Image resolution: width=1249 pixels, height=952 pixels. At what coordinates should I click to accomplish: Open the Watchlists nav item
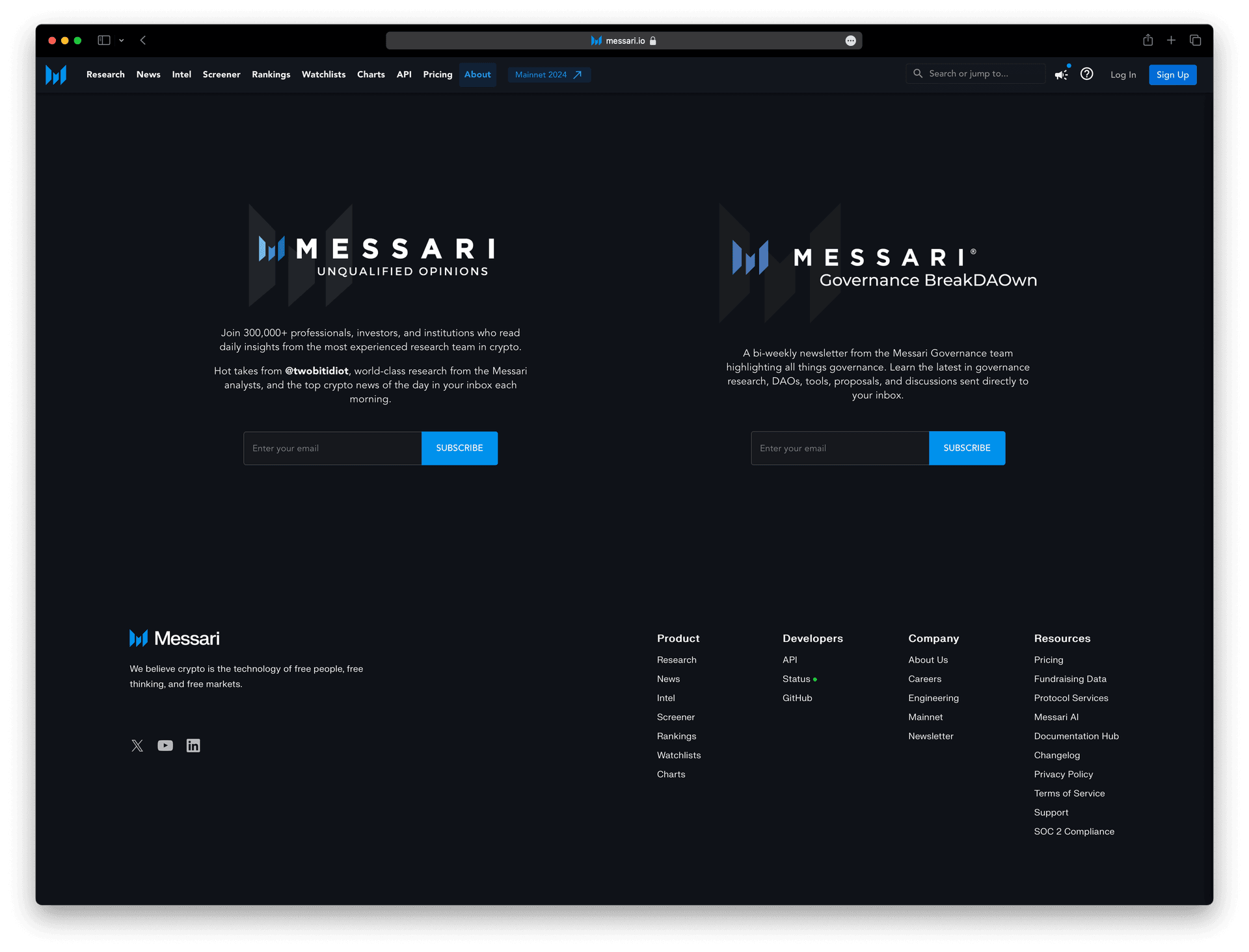323,75
